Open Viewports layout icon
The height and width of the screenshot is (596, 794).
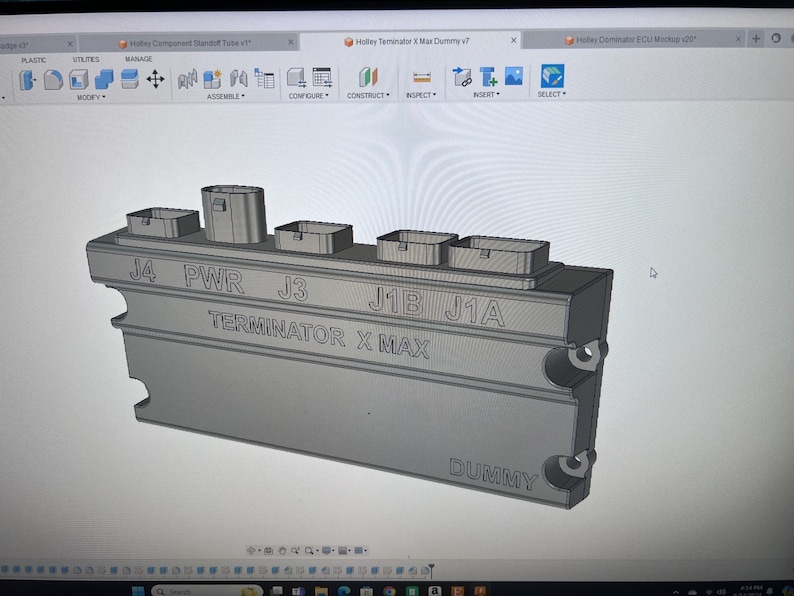359,550
